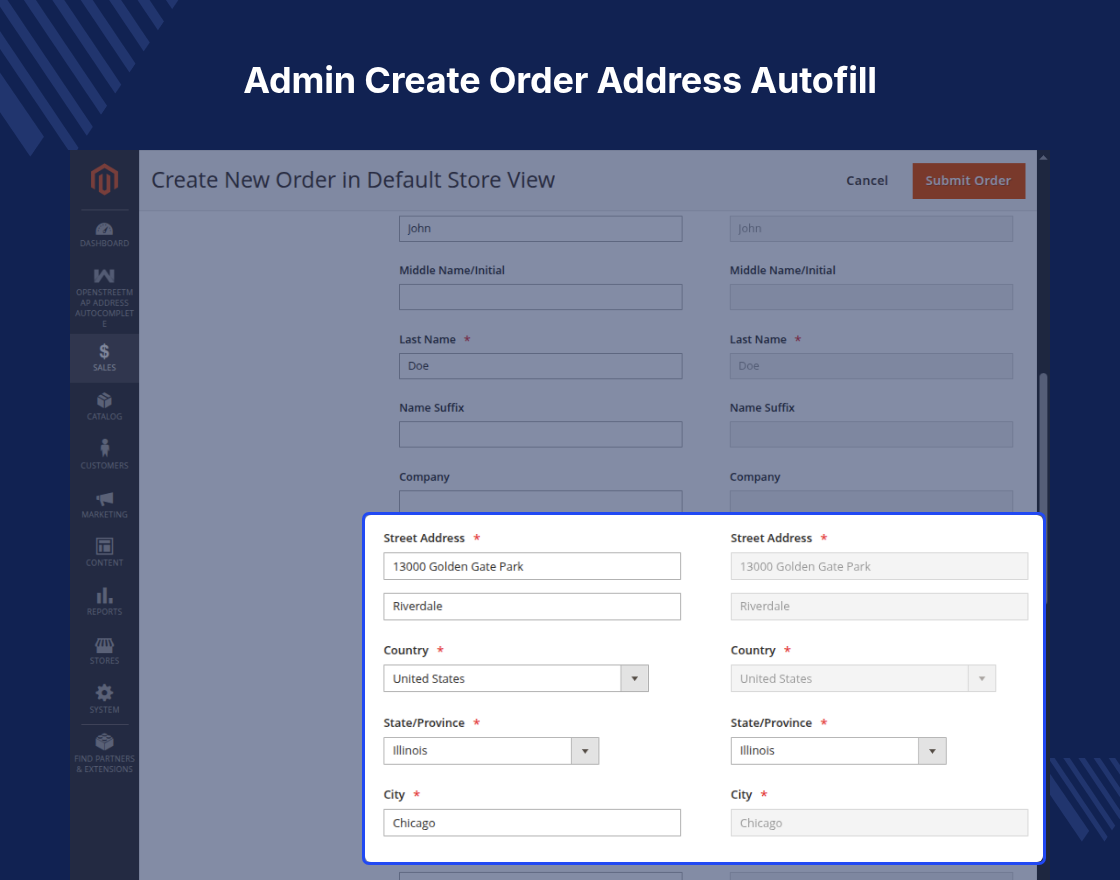This screenshot has width=1120, height=880.
Task: Click the scrollbar up arrow
Action: tap(1044, 157)
